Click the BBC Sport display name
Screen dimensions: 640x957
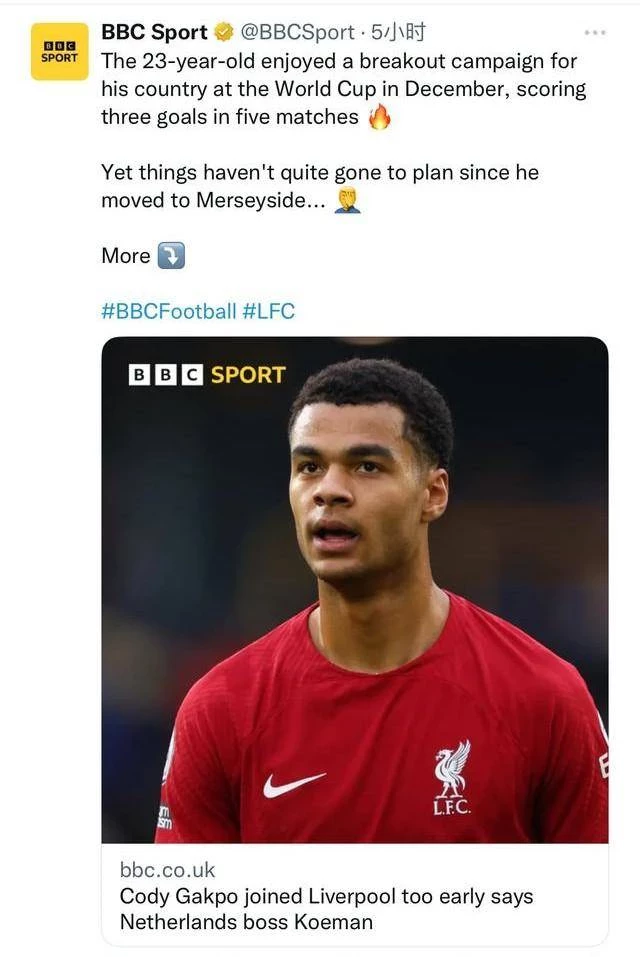154,32
